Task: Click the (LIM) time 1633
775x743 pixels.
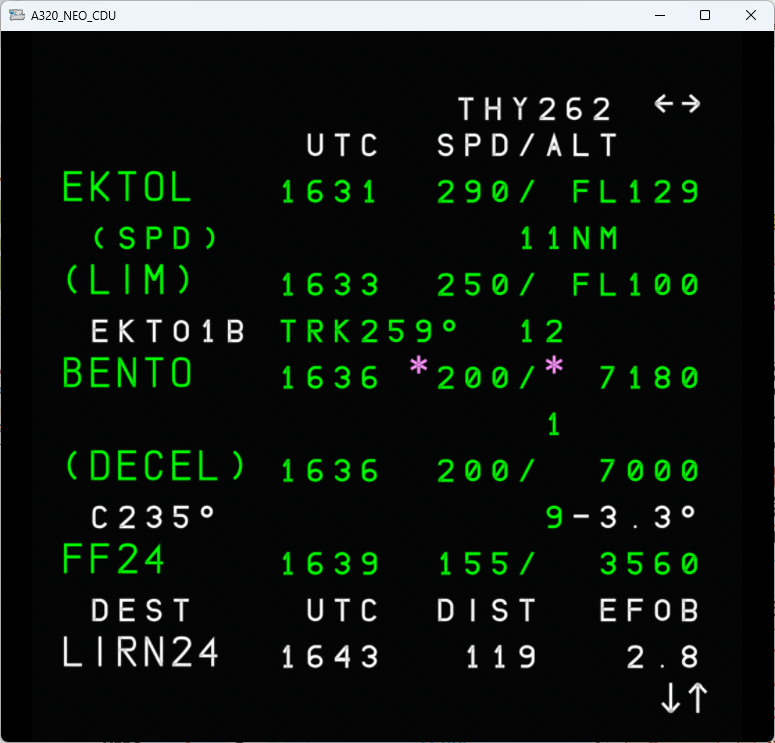Action: coord(330,285)
